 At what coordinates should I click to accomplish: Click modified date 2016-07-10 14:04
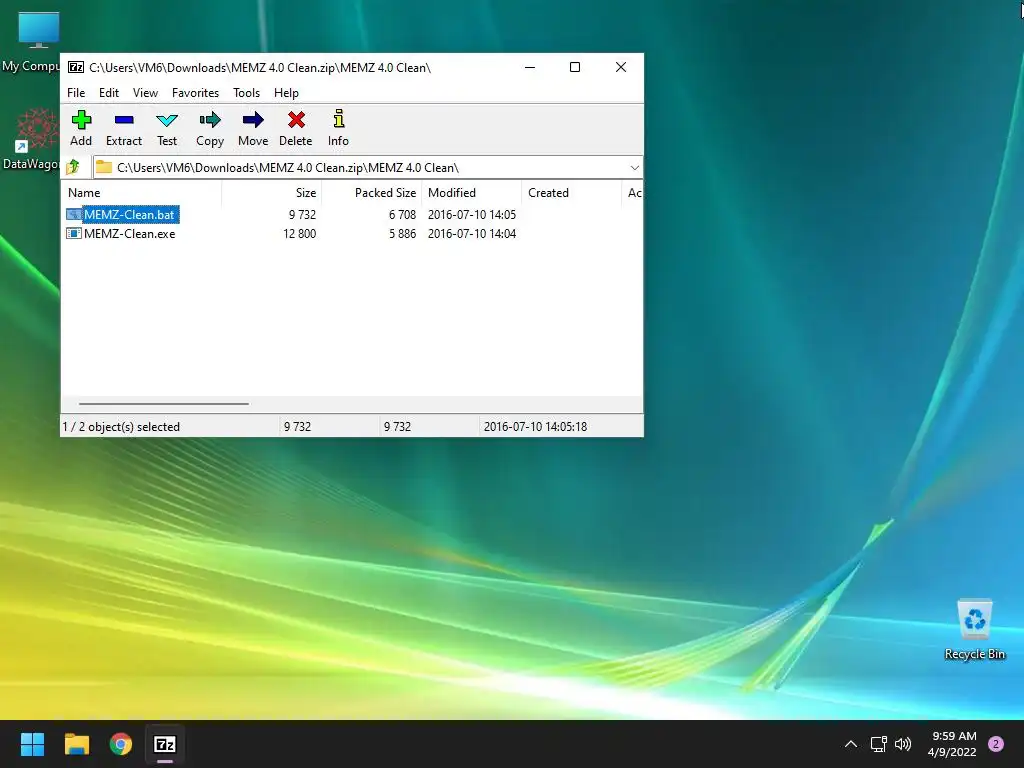472,234
